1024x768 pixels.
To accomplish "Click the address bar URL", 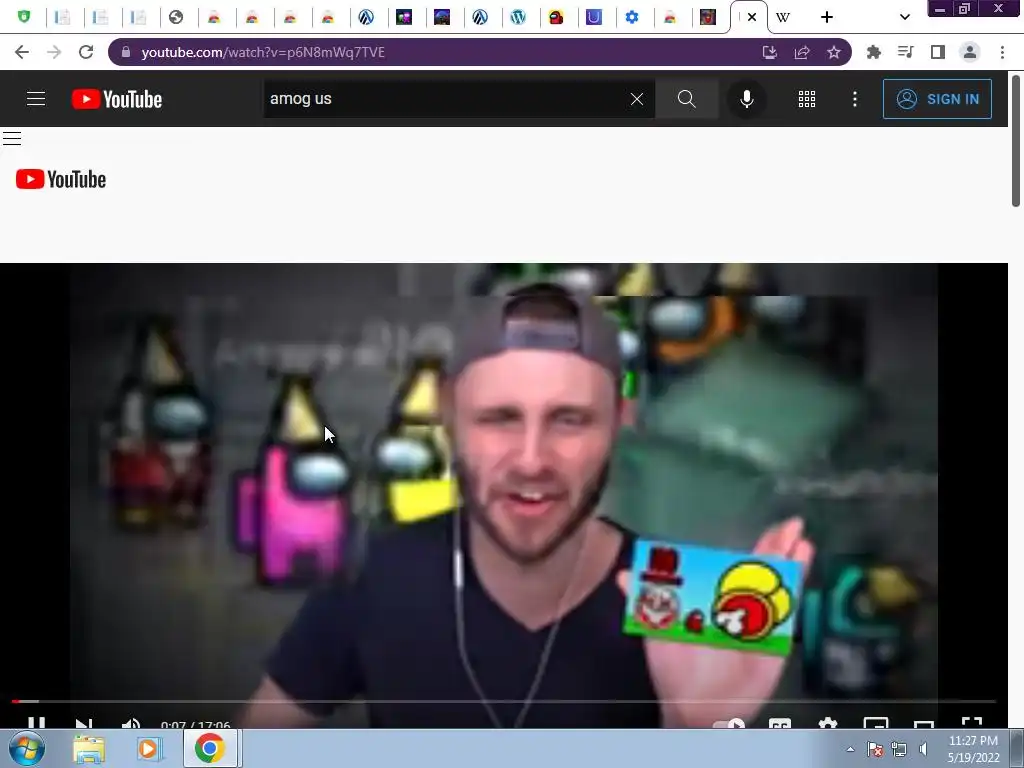I will [263, 52].
